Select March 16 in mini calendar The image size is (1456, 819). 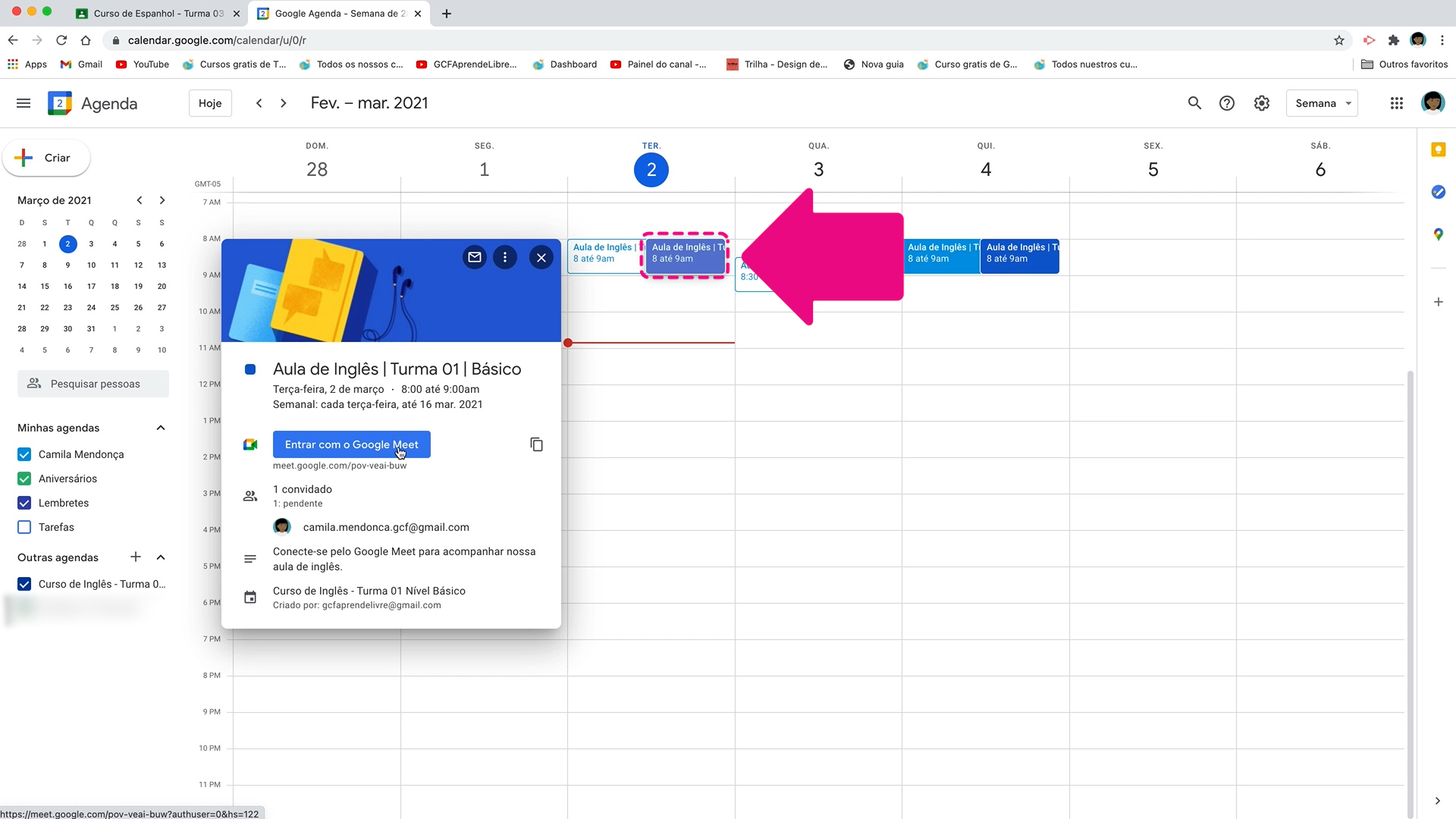68,287
